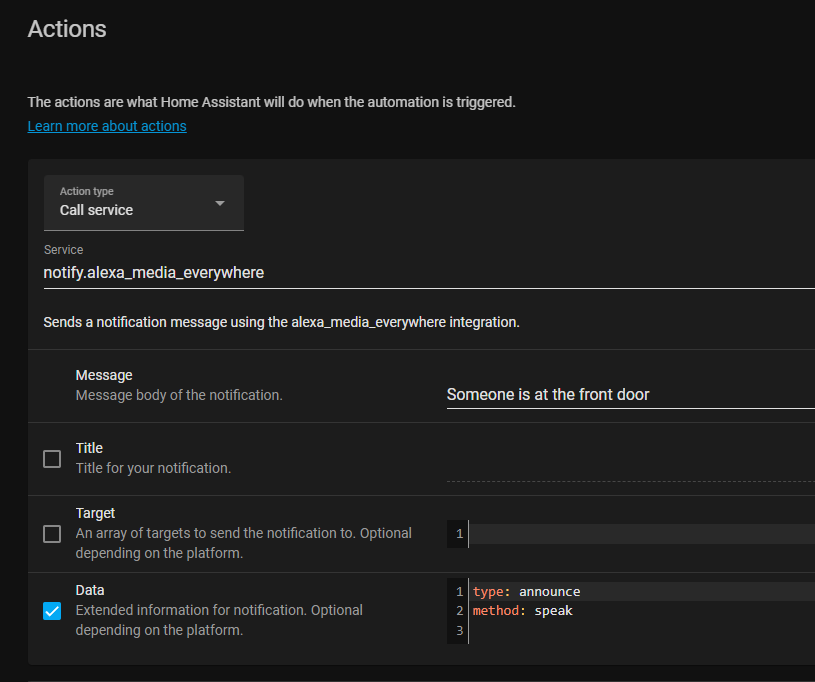This screenshot has width=815, height=682.
Task: Click the 'type: announce' line in Data editor
Action: [526, 592]
